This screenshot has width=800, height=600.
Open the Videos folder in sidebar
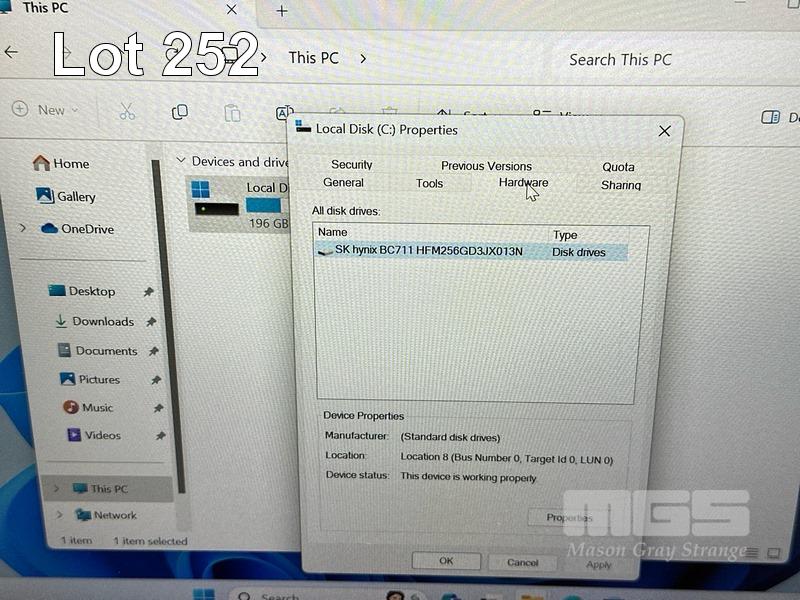click(x=93, y=435)
